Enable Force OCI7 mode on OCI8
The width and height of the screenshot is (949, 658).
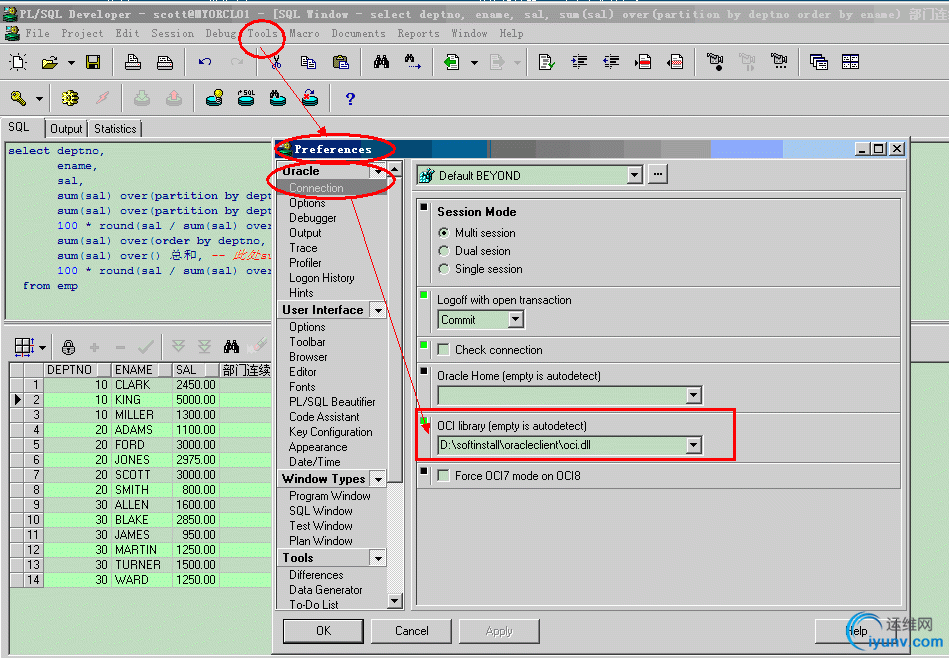click(444, 476)
